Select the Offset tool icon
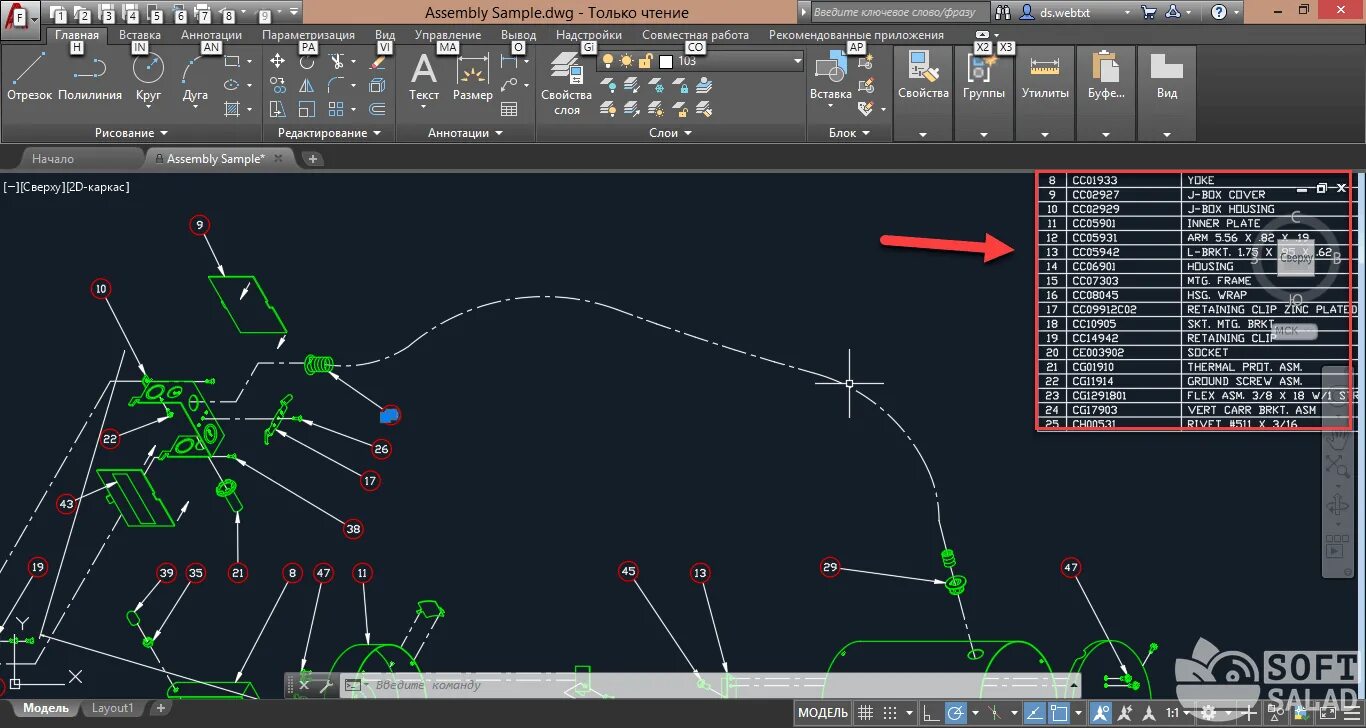Image resolution: width=1366 pixels, height=728 pixels. [x=377, y=109]
